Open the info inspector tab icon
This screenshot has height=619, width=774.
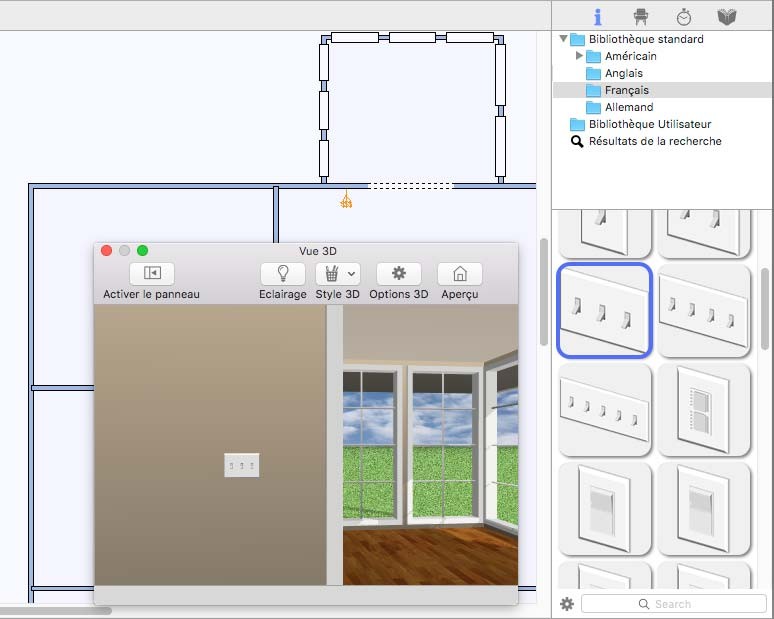click(x=598, y=17)
